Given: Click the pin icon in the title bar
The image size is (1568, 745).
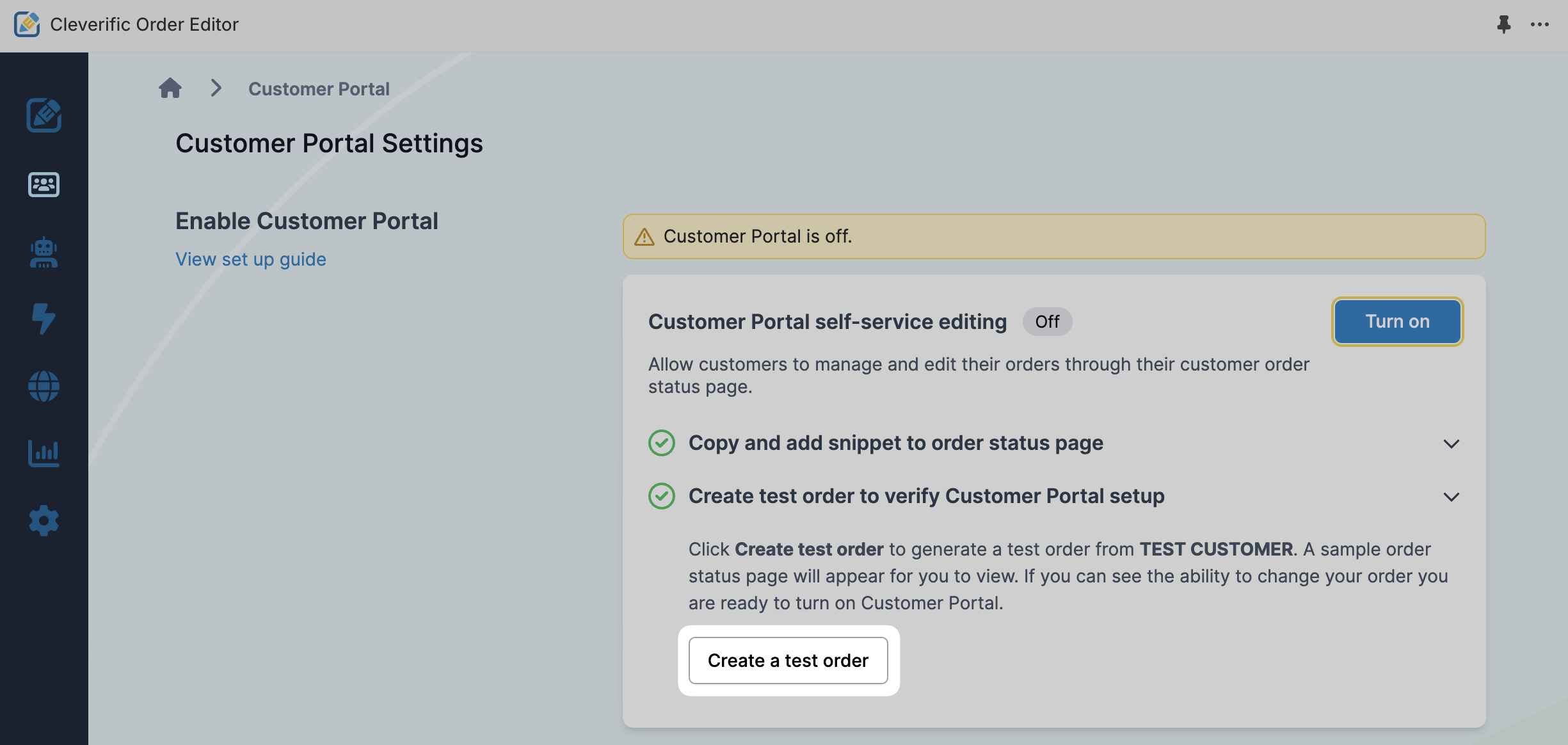Looking at the screenshot, I should point(1504,24).
